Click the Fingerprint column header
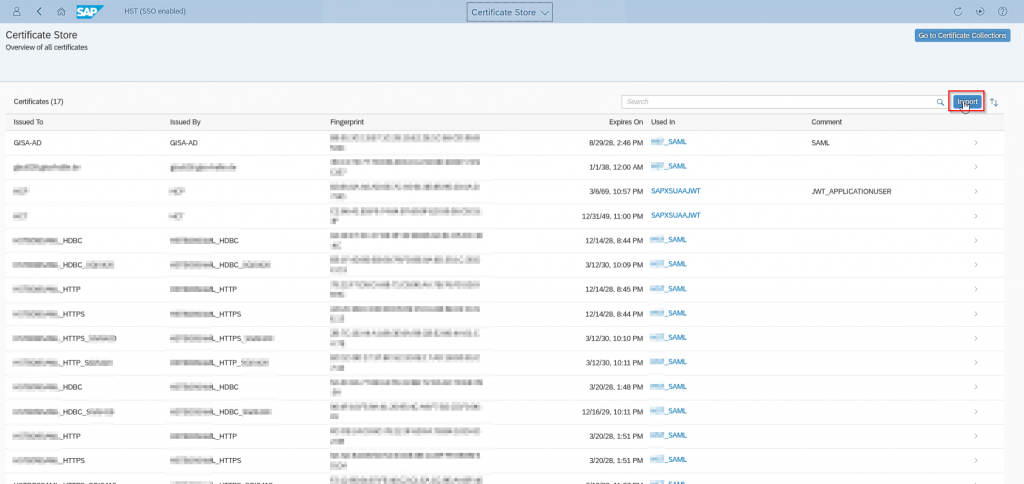The width and height of the screenshot is (1024, 484). [x=347, y=122]
